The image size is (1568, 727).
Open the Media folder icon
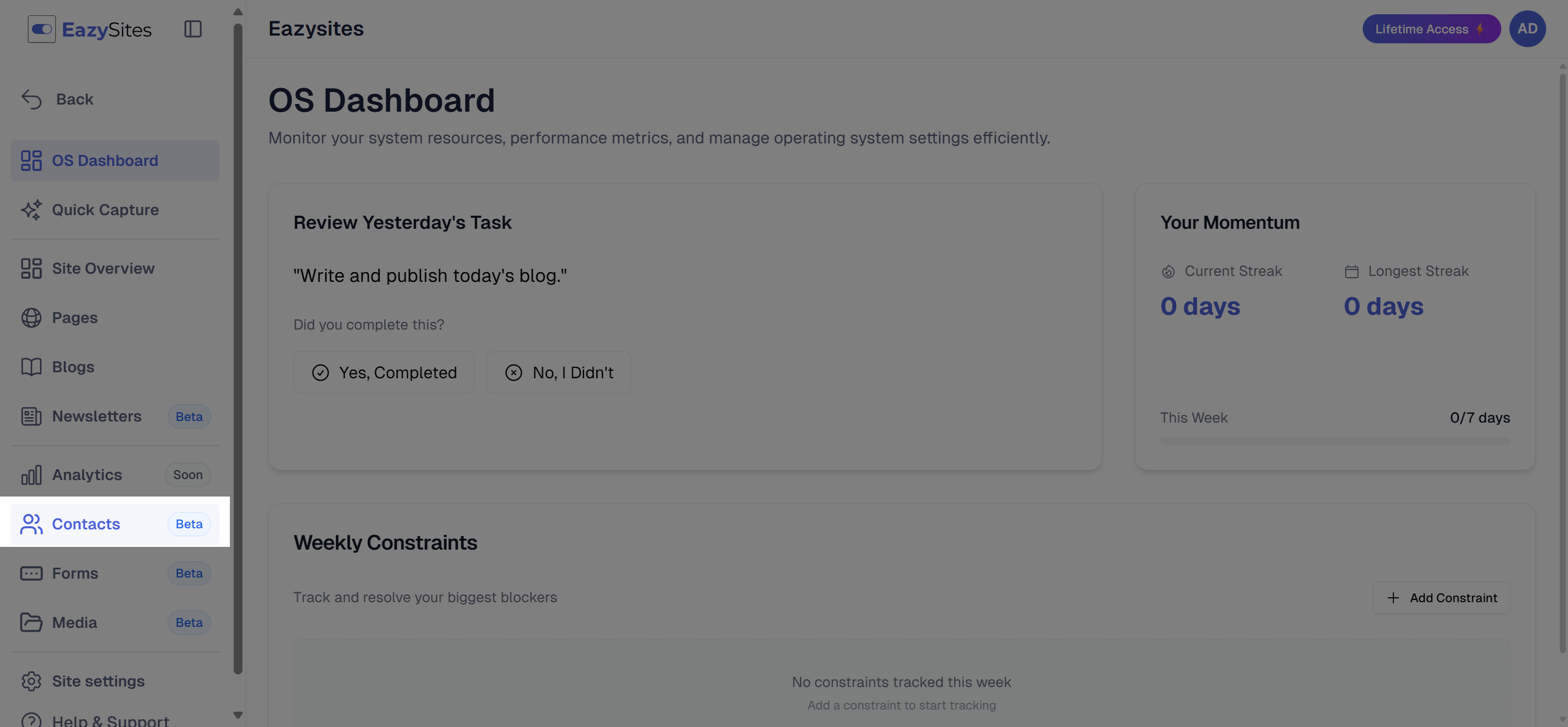click(32, 623)
